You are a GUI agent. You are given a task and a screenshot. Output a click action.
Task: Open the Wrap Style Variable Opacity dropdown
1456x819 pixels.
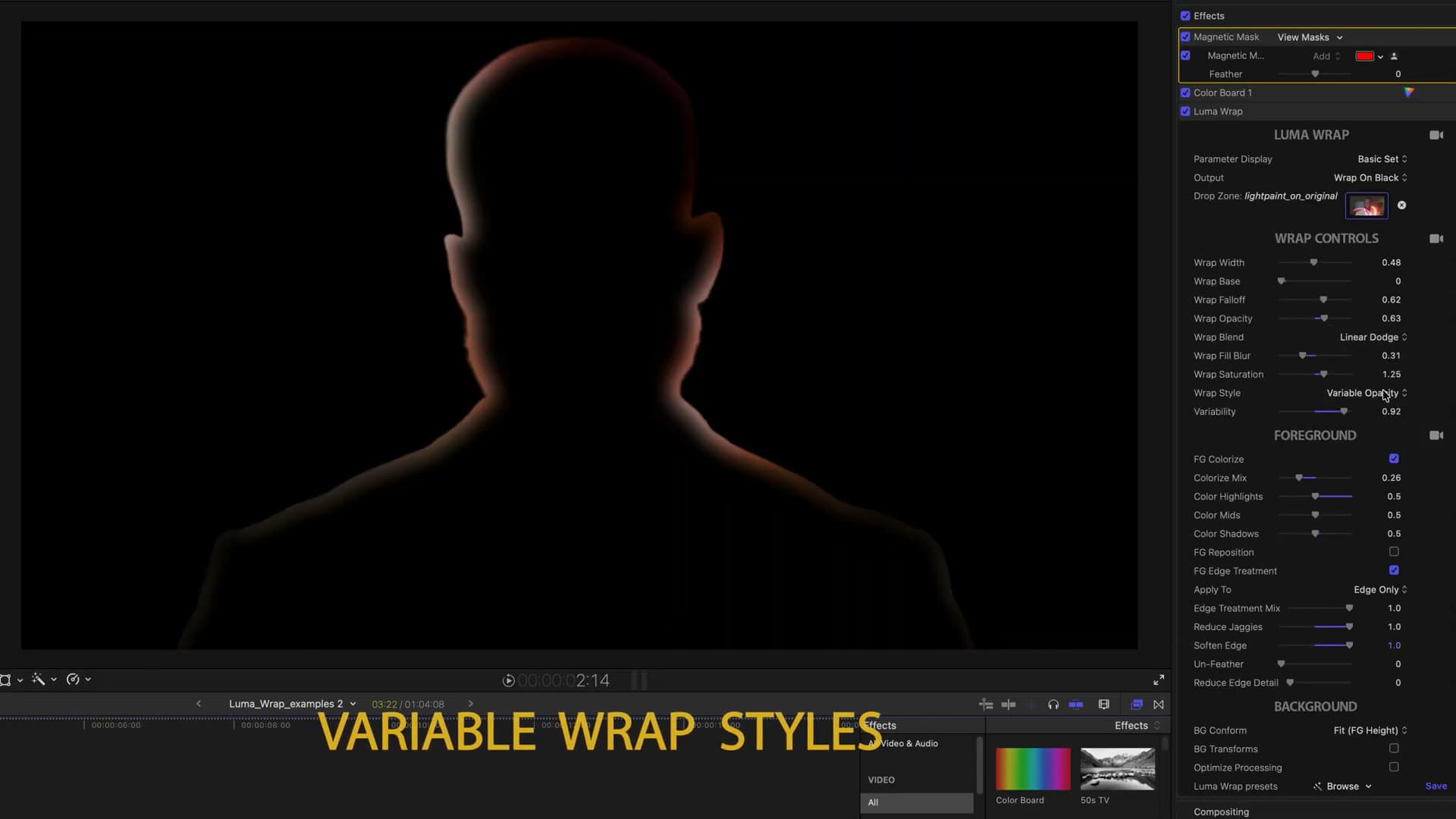(x=1367, y=393)
